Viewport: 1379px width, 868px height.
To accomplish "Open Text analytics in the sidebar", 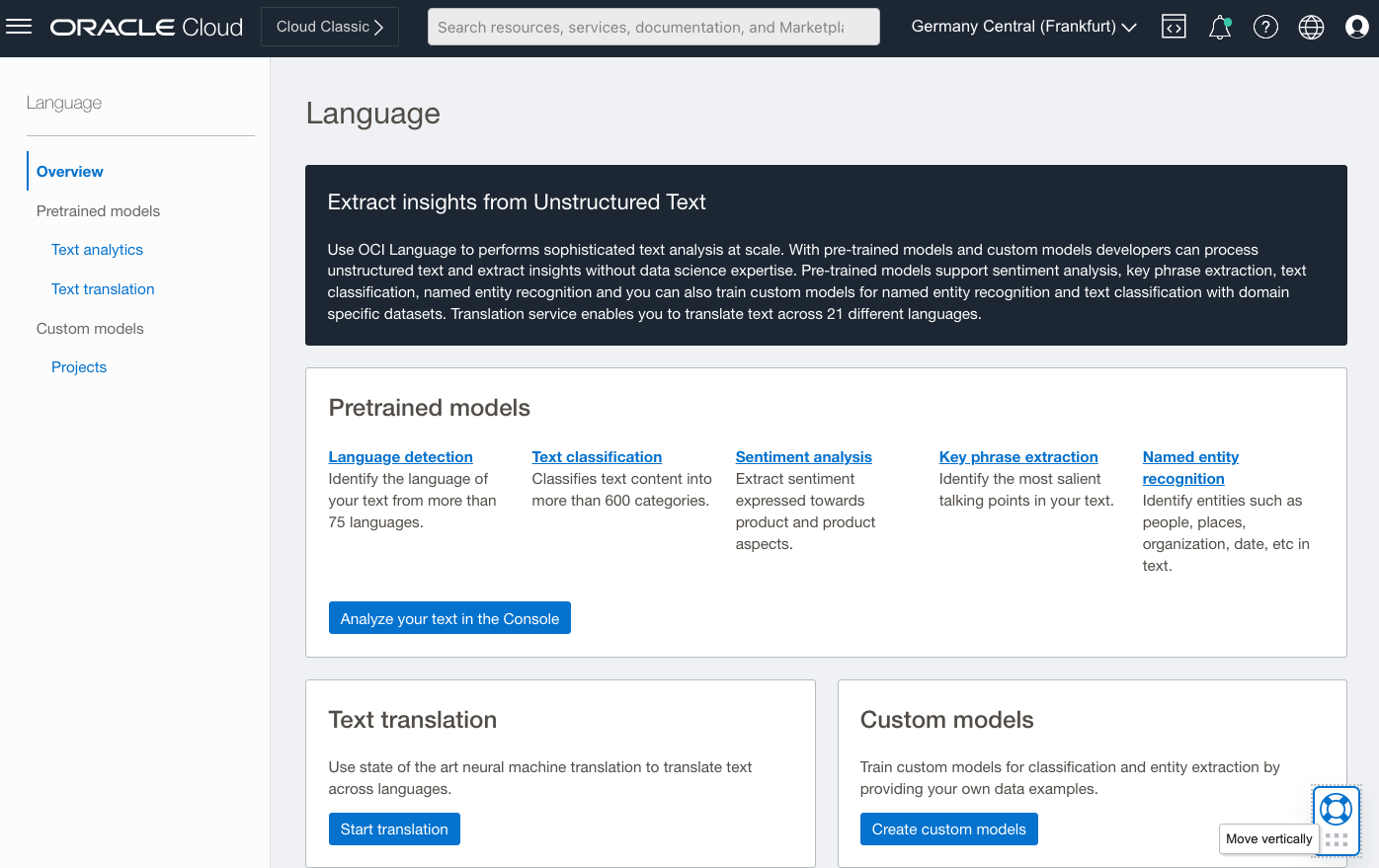I will (x=97, y=250).
